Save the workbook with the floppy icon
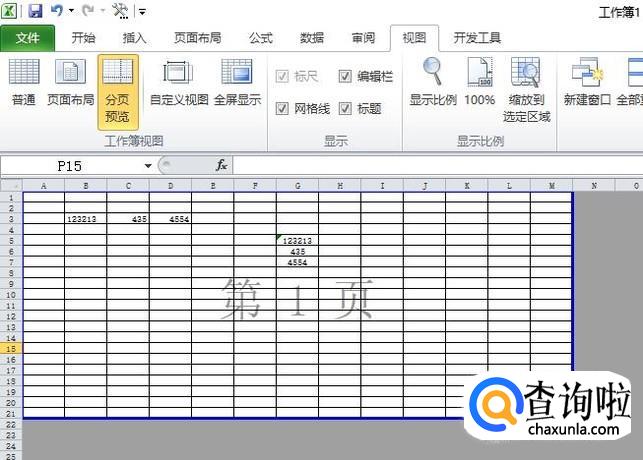643x460 pixels. pyautogui.click(x=35, y=11)
